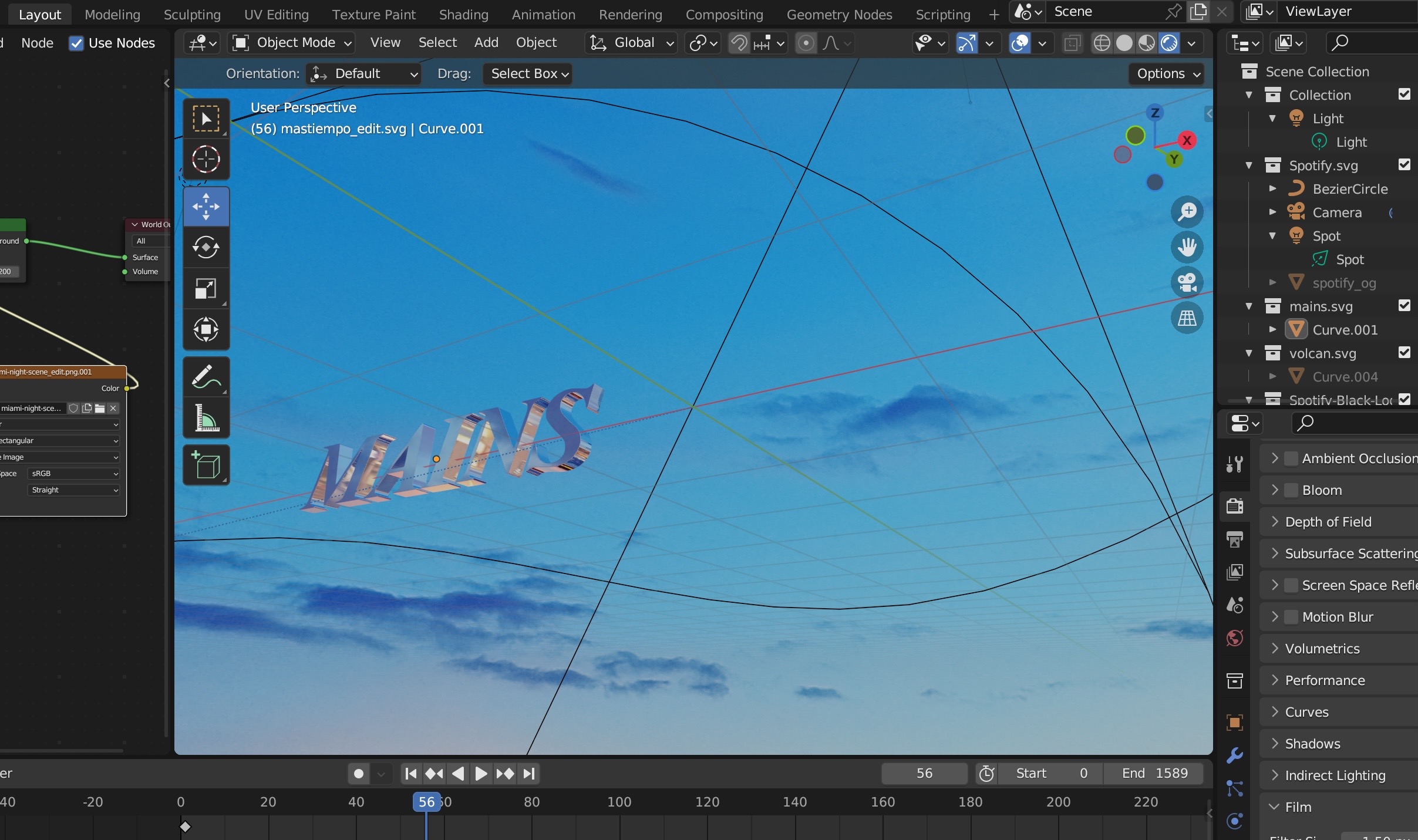Screen dimensions: 1418x840
Task: Expand Curve.001 in the outliner
Action: coord(1272,330)
